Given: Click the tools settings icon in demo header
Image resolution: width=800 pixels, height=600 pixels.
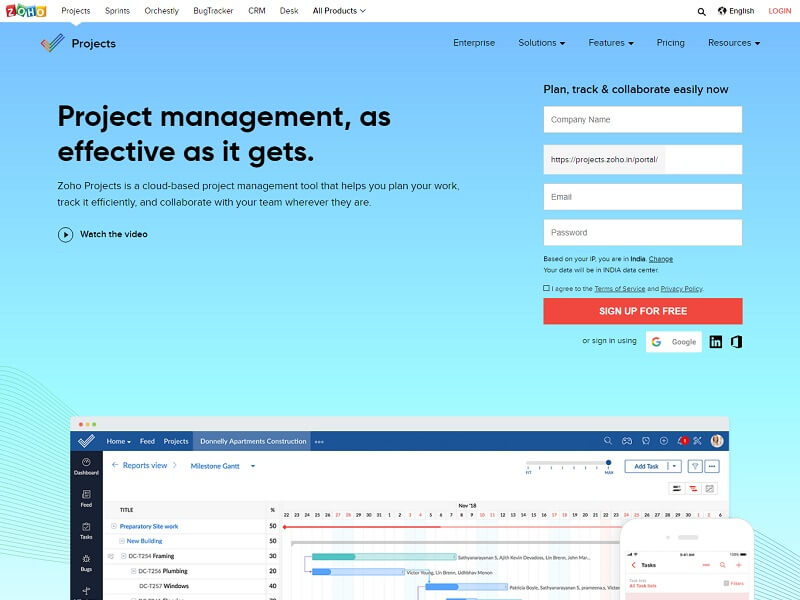Looking at the screenshot, I should coord(697,441).
